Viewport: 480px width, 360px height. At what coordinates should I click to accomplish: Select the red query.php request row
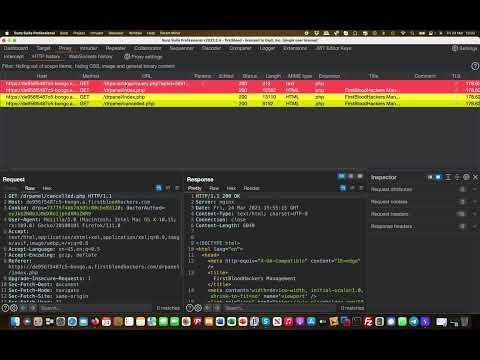(240, 83)
